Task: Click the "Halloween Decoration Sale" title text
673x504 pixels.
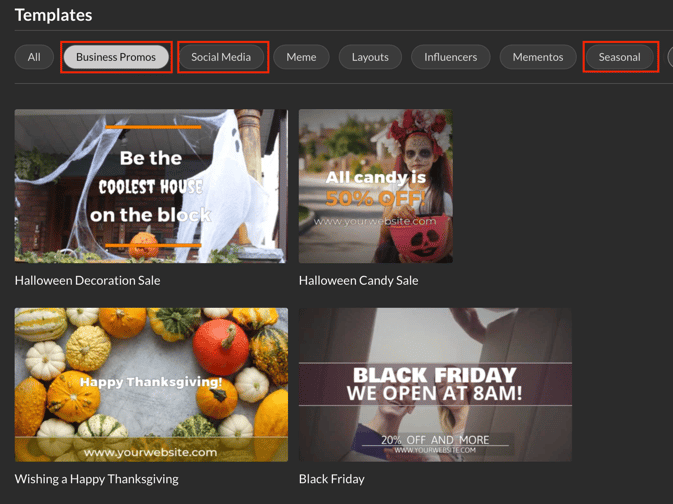Action: coord(87,281)
